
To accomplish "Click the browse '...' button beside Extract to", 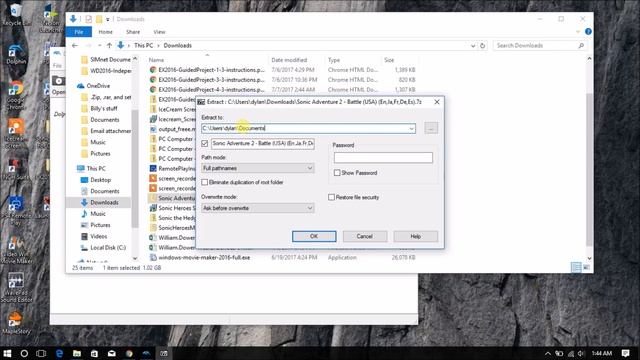I will point(431,128).
